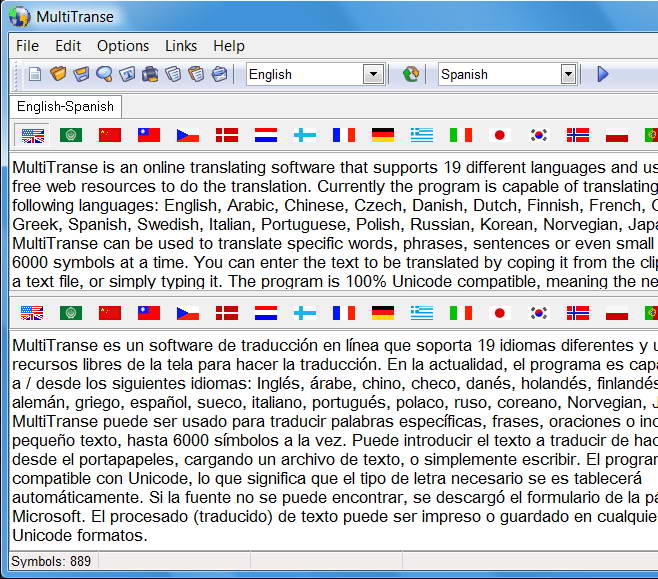Select Dutch flag in source flag row
The image size is (658, 579).
(266, 135)
